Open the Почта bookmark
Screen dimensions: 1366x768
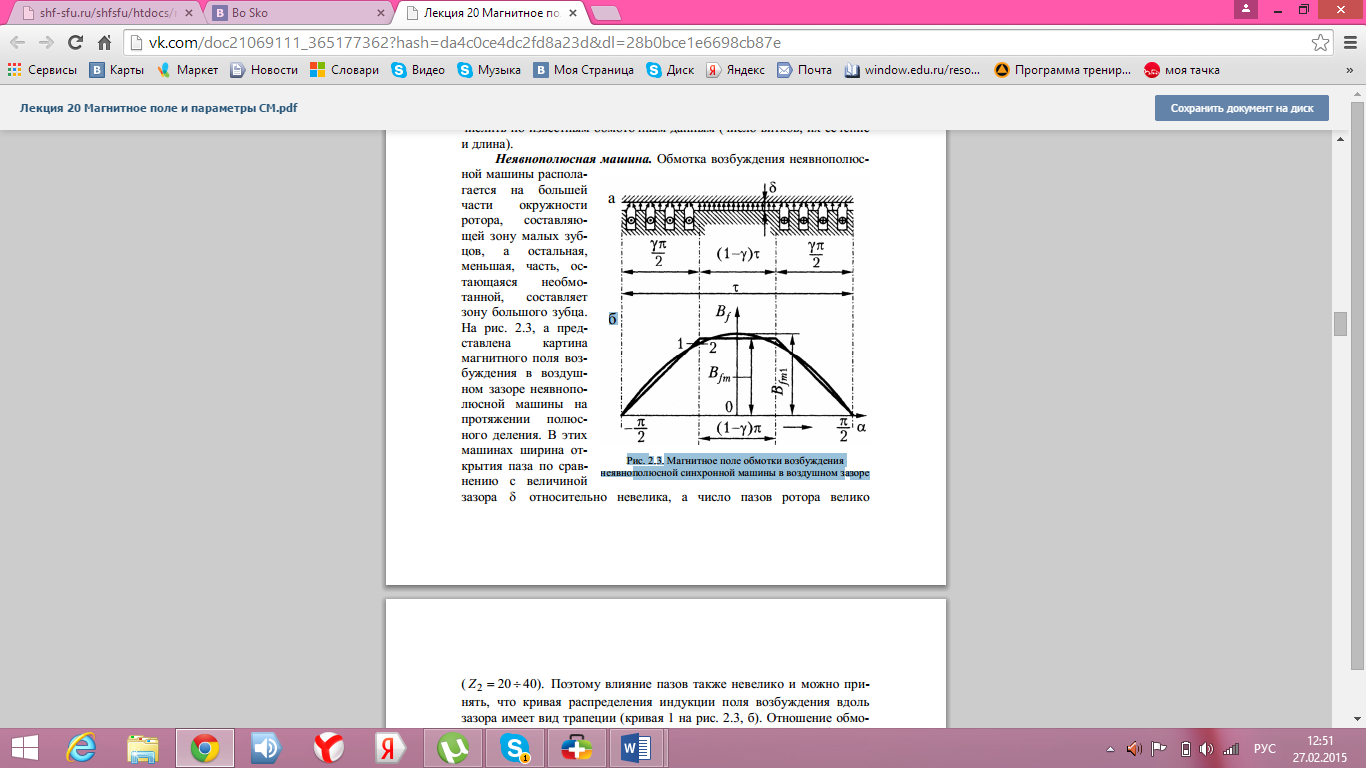coord(804,70)
